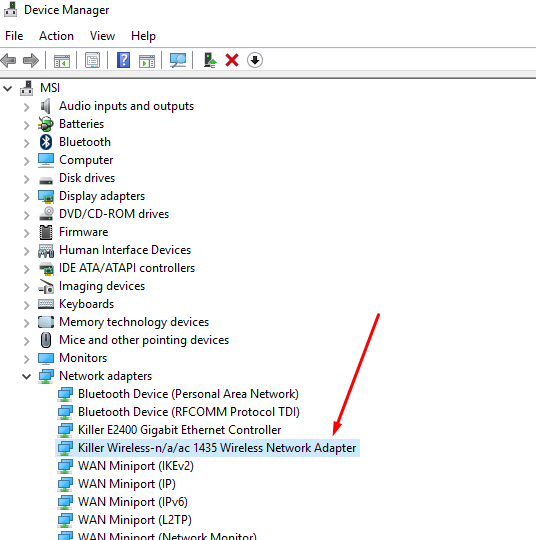Select the DVD/CD-ROM drives label
The height and width of the screenshot is (540, 536).
point(114,214)
